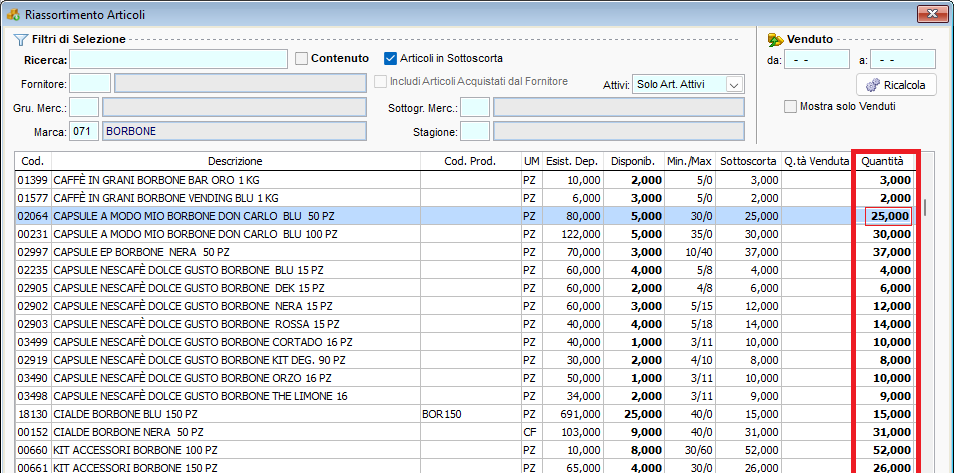Toggle Includi Articoli Acquistati dal Fornitore
The width and height of the screenshot is (954, 473).
(380, 82)
